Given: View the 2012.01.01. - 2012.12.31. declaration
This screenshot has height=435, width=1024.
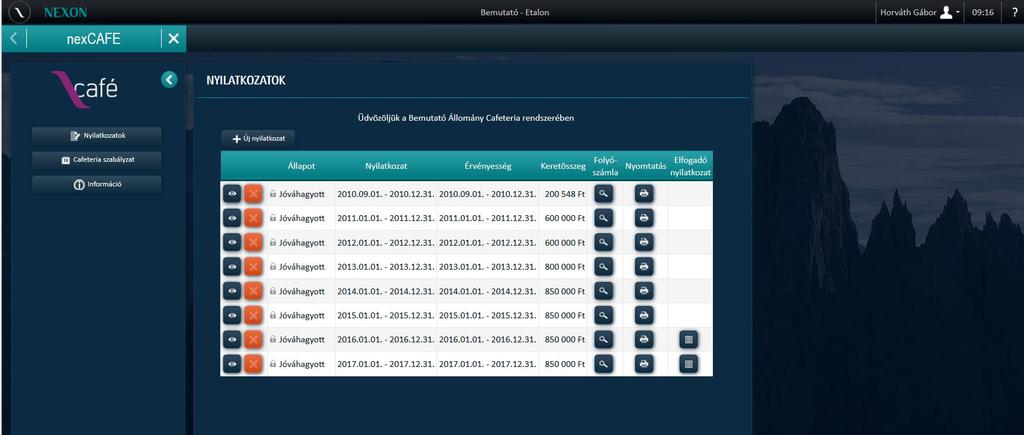Looking at the screenshot, I should (x=232, y=242).
